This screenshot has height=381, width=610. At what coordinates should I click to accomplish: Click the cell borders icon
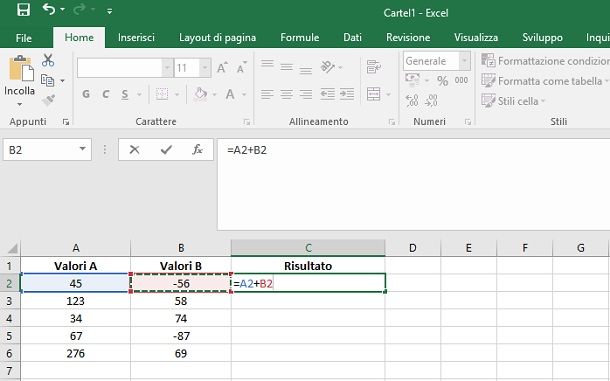coord(162,94)
